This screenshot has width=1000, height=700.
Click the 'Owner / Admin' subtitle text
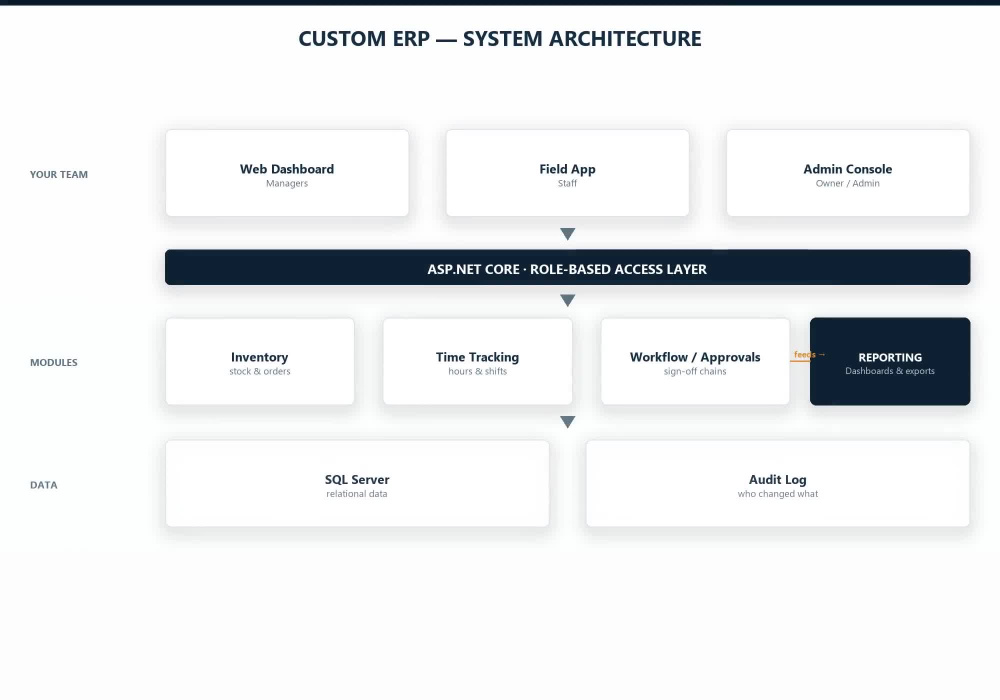(x=848, y=184)
